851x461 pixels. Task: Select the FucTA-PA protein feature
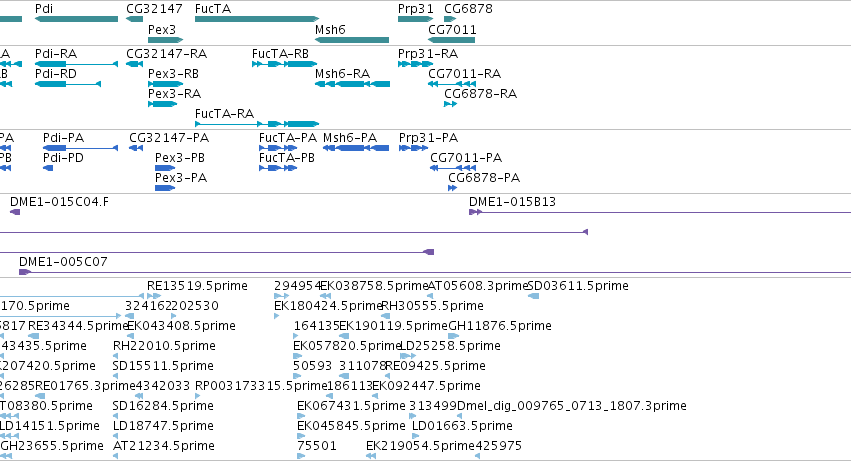coord(278,148)
